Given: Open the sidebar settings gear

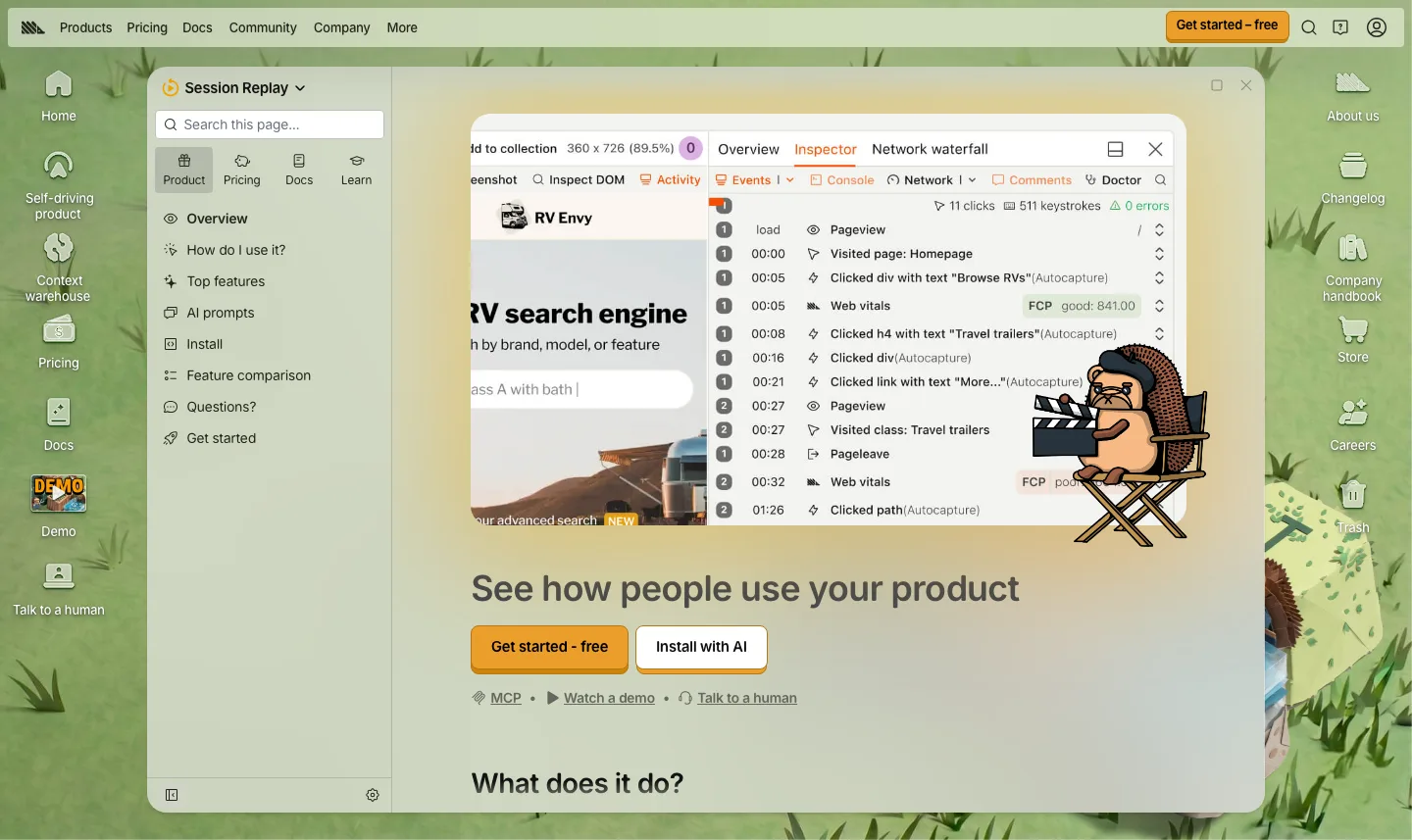Looking at the screenshot, I should (x=373, y=795).
